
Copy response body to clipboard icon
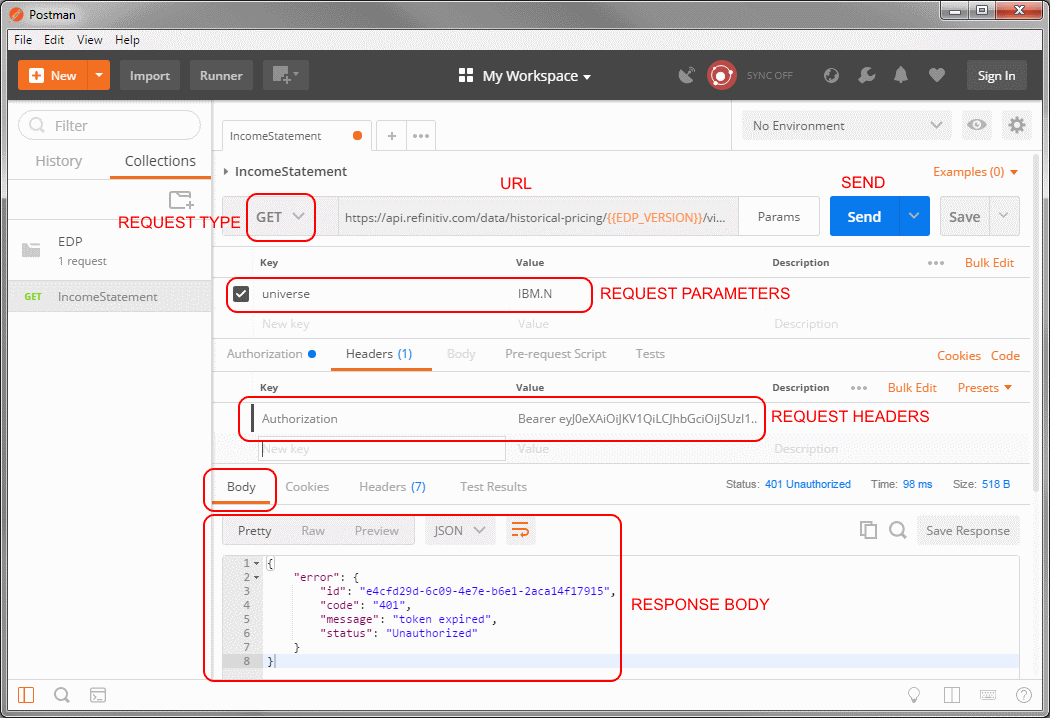[x=868, y=530]
